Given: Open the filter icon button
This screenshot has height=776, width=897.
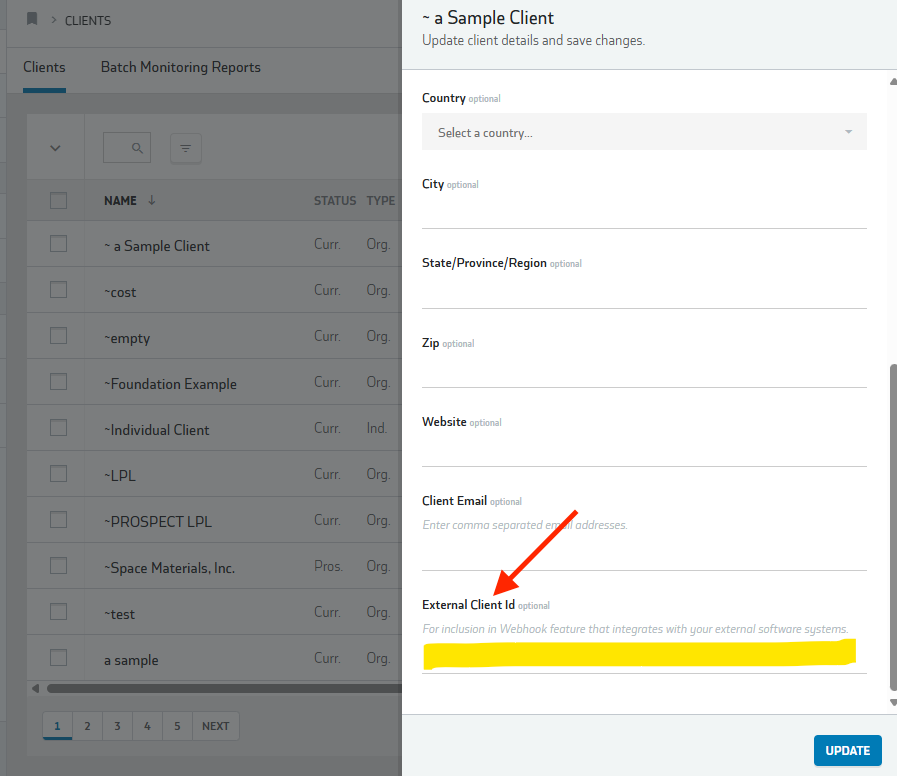Looking at the screenshot, I should pos(186,148).
